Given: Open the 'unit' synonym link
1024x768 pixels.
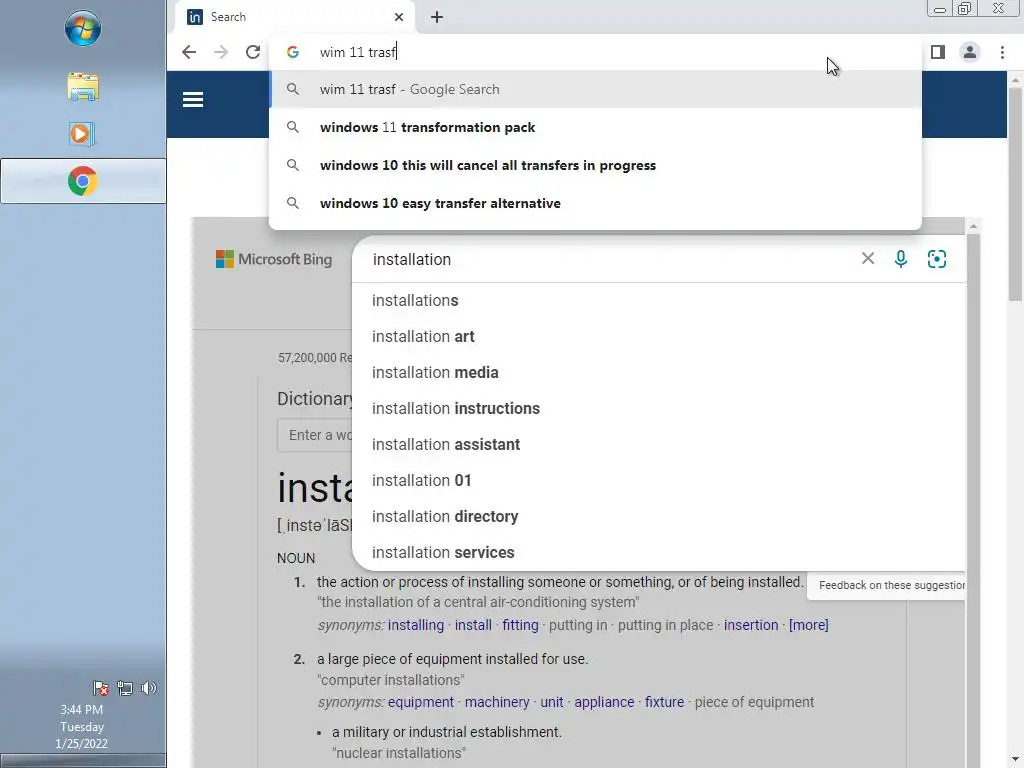Looking at the screenshot, I should coord(552,702).
